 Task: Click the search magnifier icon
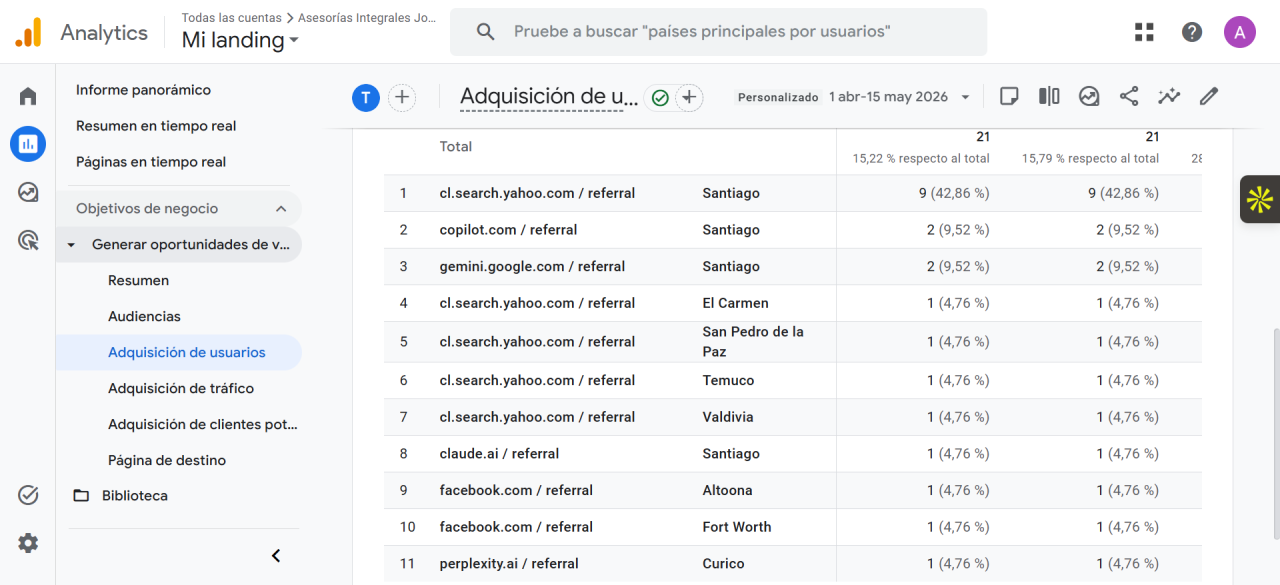click(x=486, y=32)
